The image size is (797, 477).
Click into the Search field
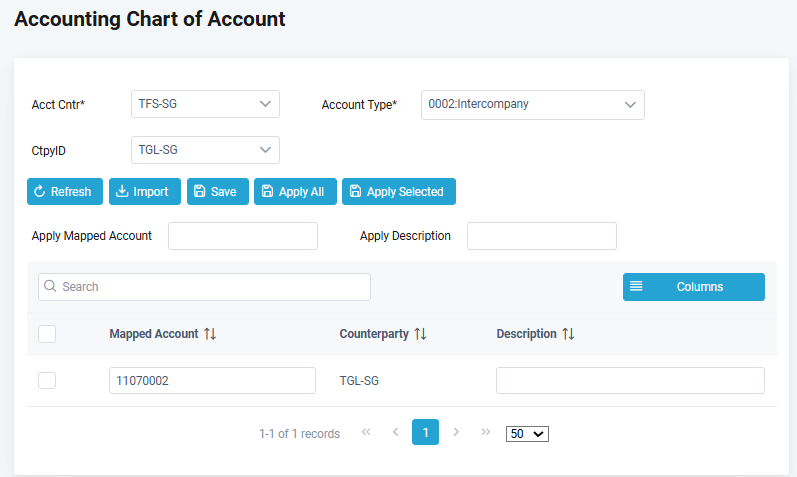[x=204, y=287]
